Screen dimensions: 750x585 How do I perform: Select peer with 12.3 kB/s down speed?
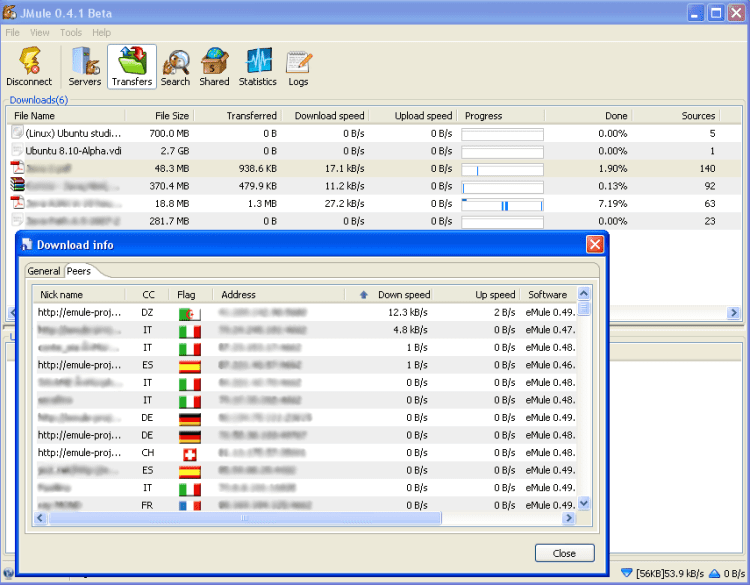point(305,312)
